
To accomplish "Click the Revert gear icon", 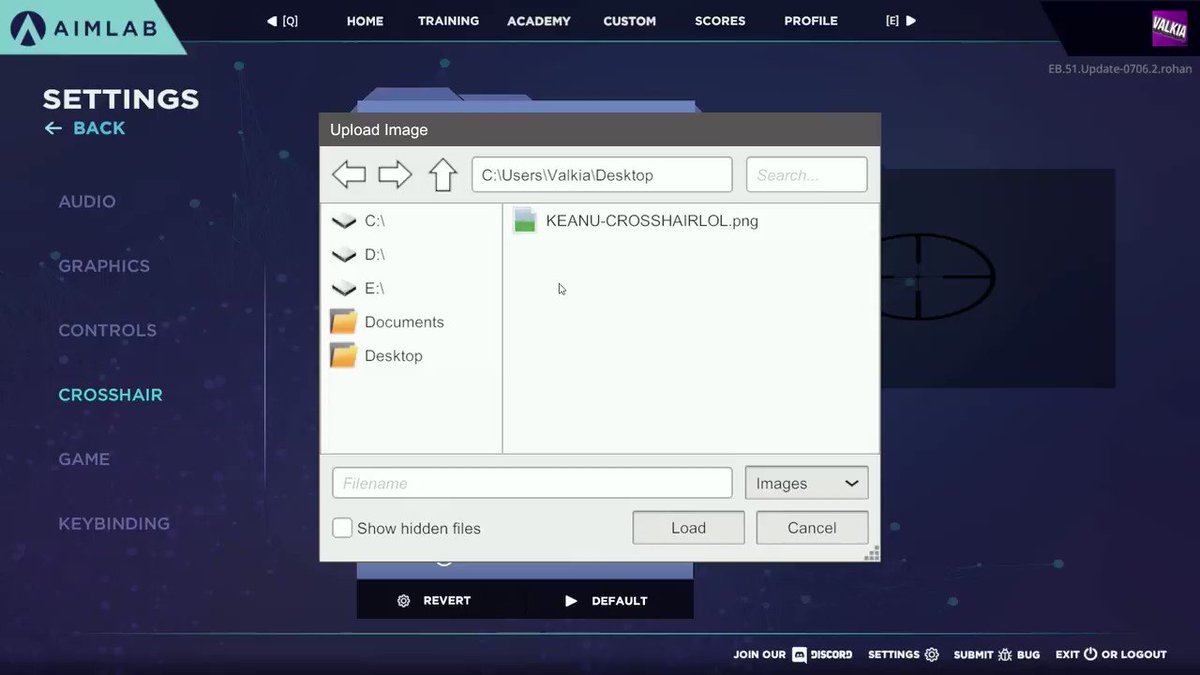I will click(404, 601).
